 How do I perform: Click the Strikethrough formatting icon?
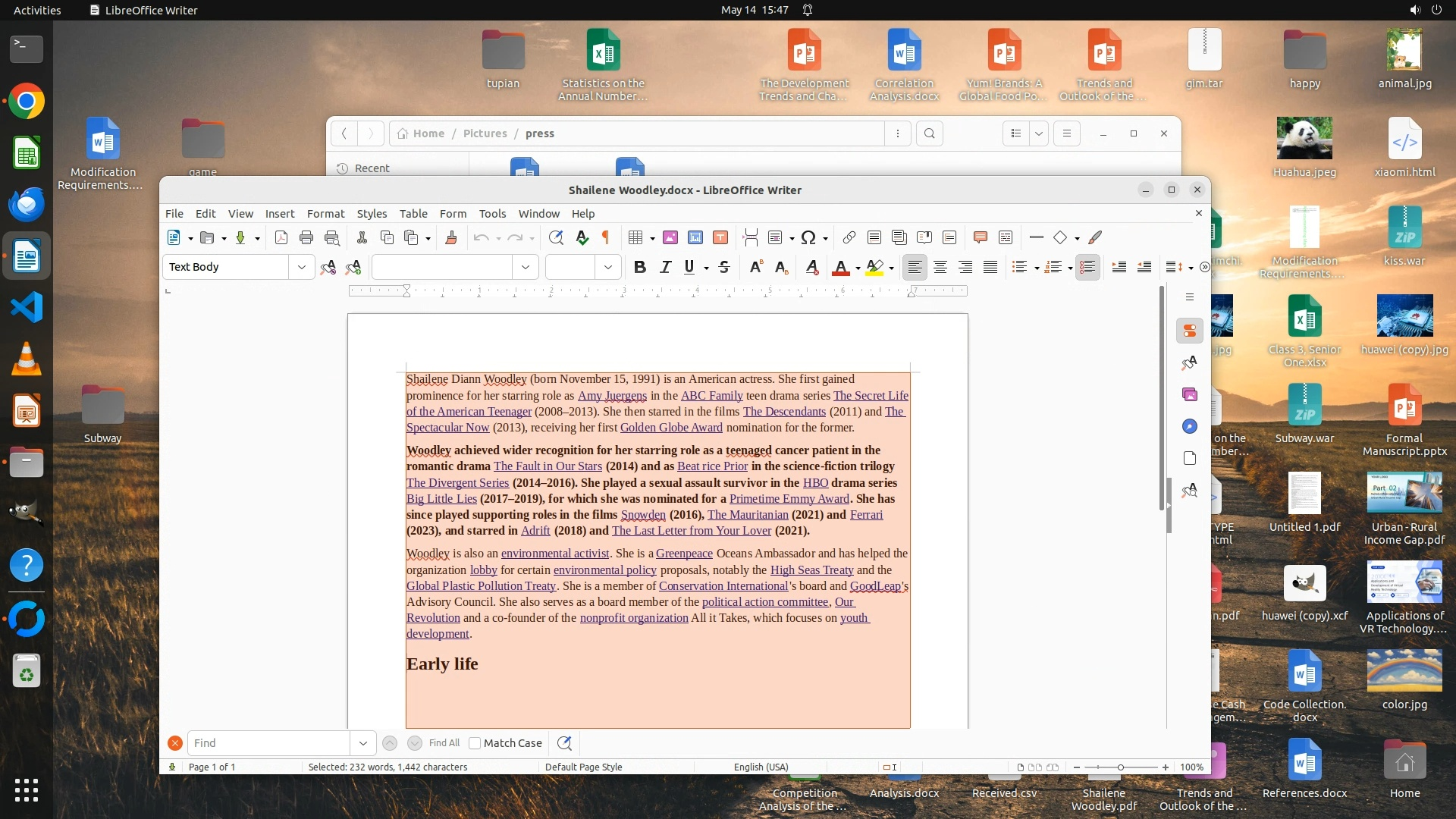pyautogui.click(x=724, y=267)
